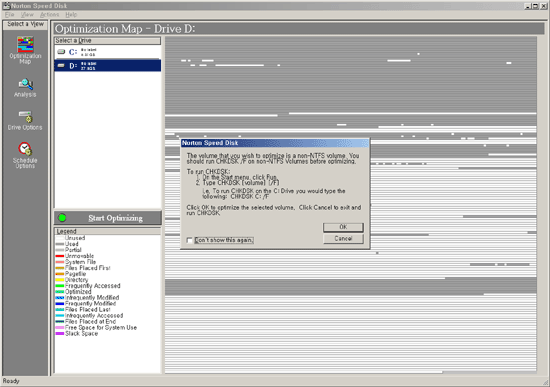
Task: Click the "Select a Drive" header
Action: click(107, 41)
